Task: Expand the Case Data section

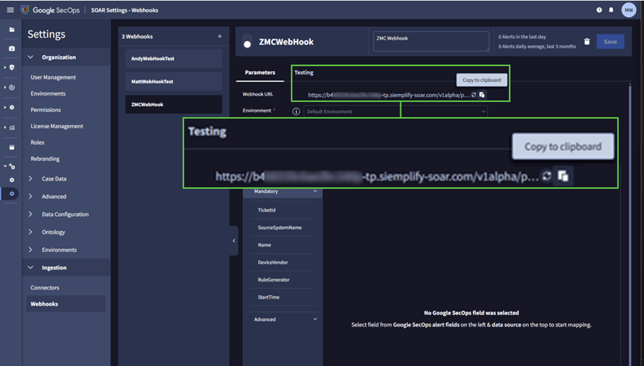Action: coord(30,179)
